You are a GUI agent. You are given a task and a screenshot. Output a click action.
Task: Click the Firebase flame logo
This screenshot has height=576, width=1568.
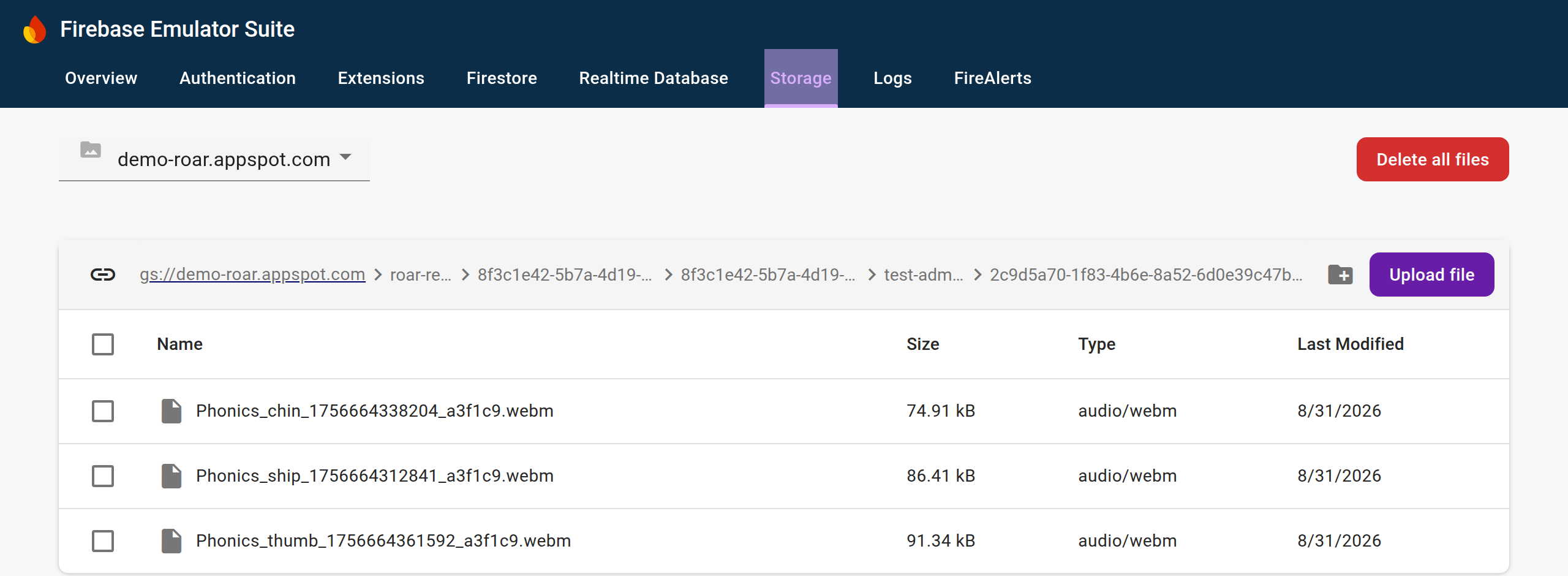tap(35, 29)
